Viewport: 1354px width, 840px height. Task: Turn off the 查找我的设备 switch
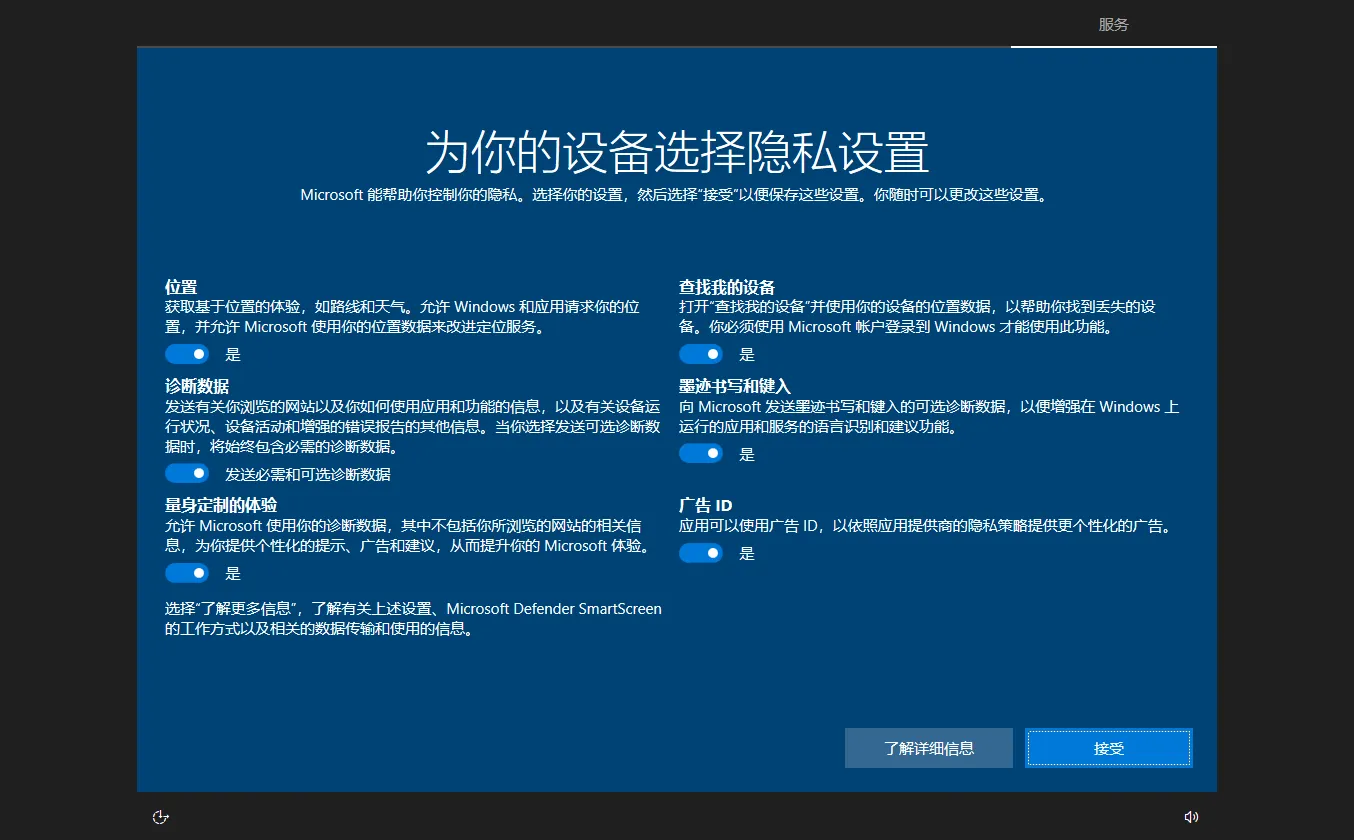click(x=701, y=353)
